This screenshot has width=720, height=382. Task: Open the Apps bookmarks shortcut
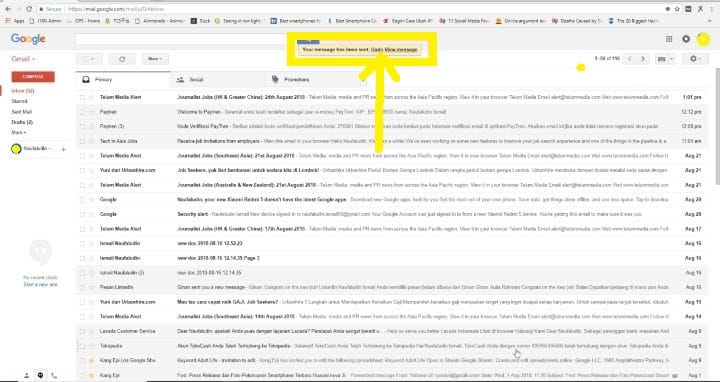tap(15, 21)
